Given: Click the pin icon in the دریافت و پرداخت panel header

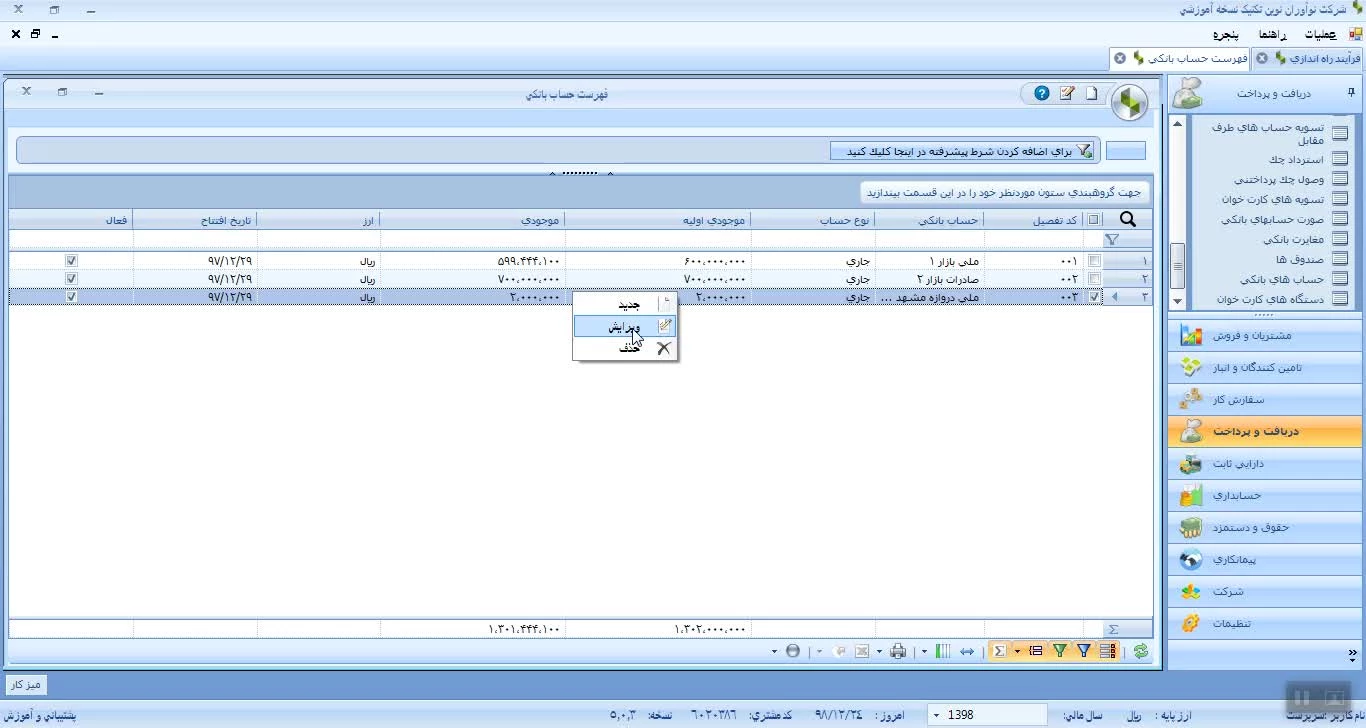Looking at the screenshot, I should tap(1351, 93).
